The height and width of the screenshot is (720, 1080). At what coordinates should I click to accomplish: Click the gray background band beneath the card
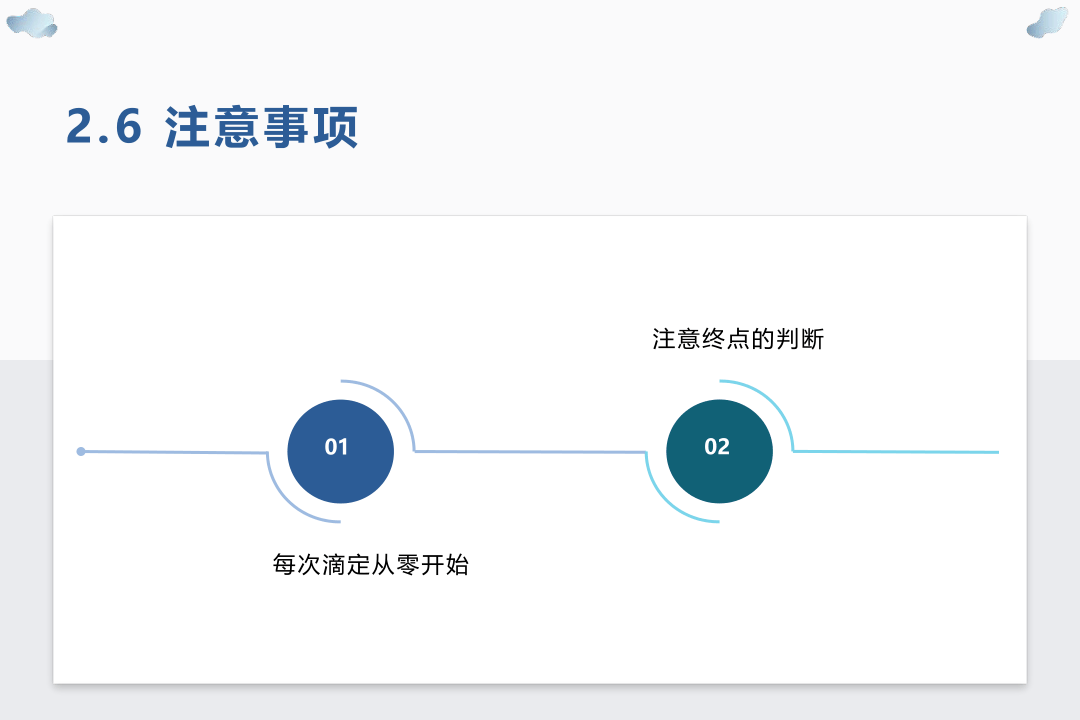pyautogui.click(x=540, y=703)
